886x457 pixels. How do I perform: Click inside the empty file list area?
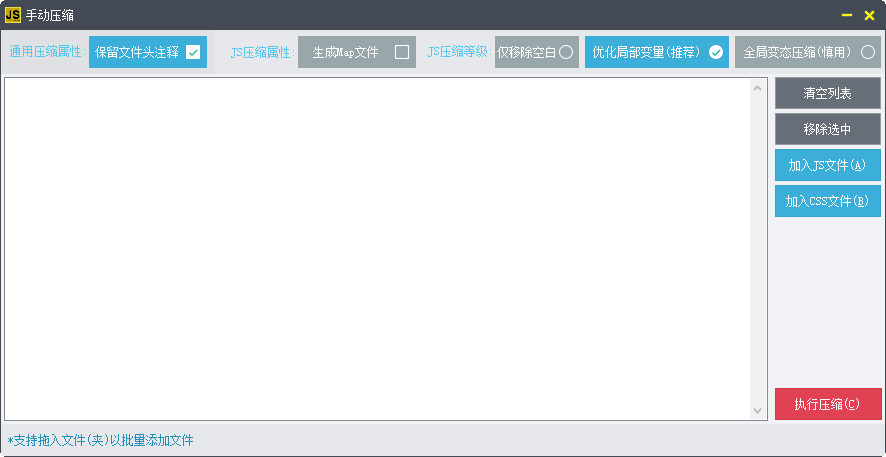pos(377,249)
